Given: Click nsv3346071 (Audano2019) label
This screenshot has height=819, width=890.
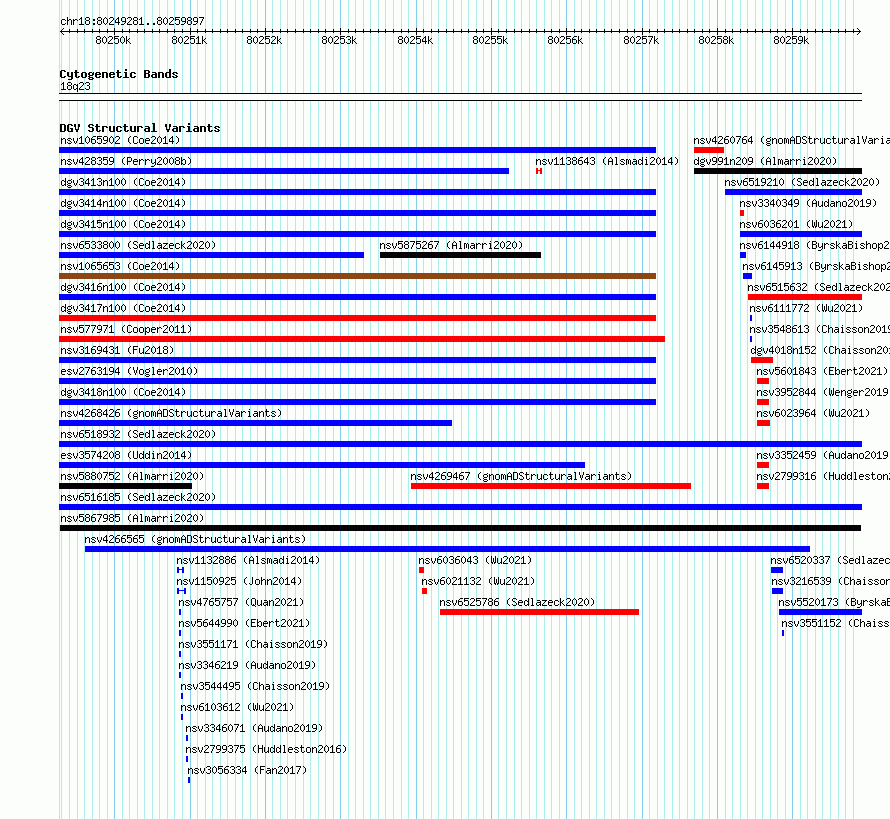Looking at the screenshot, I should click(254, 728).
